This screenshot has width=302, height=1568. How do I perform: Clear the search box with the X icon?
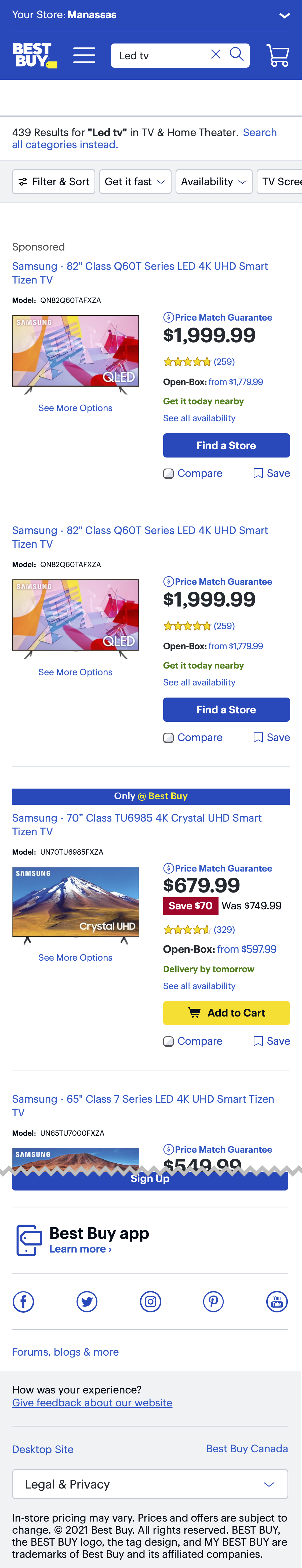coord(216,55)
